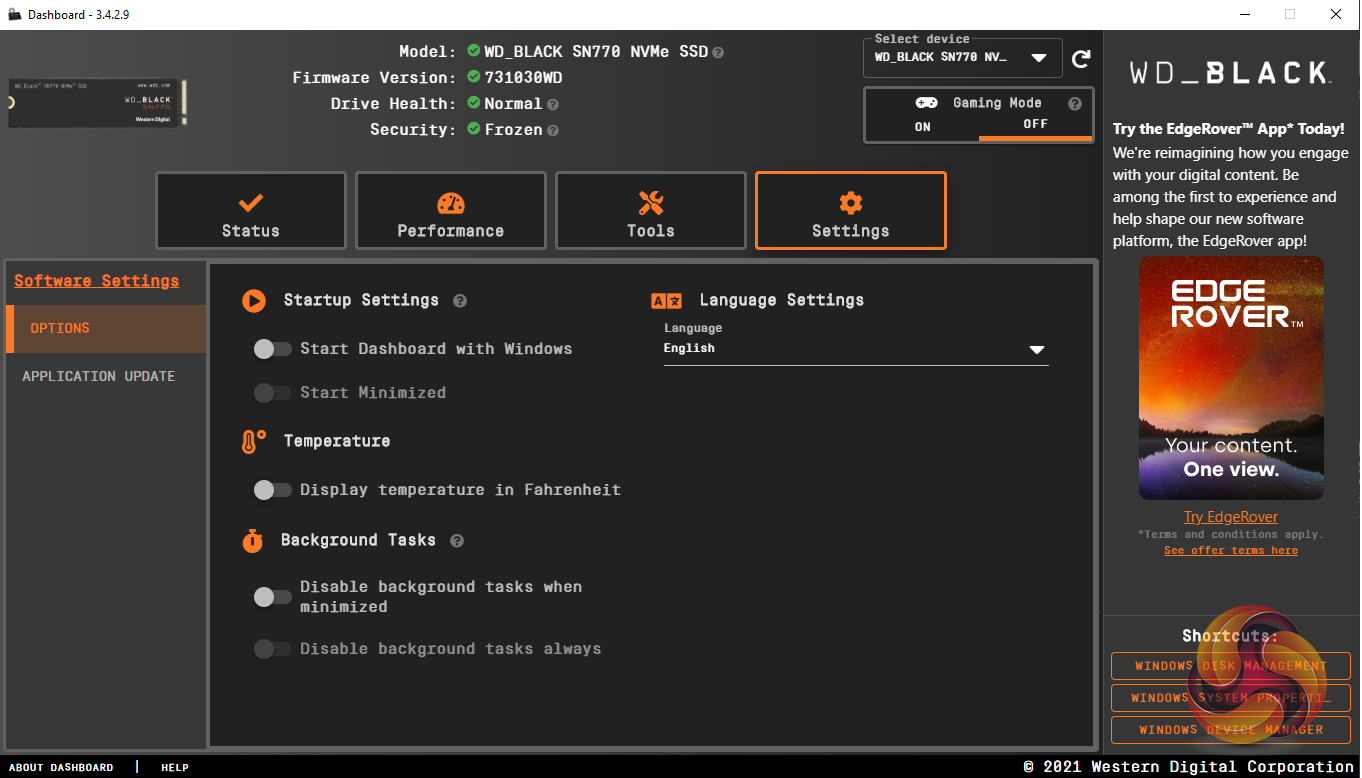Switch to the Performance tab
The height and width of the screenshot is (778, 1362).
point(451,210)
